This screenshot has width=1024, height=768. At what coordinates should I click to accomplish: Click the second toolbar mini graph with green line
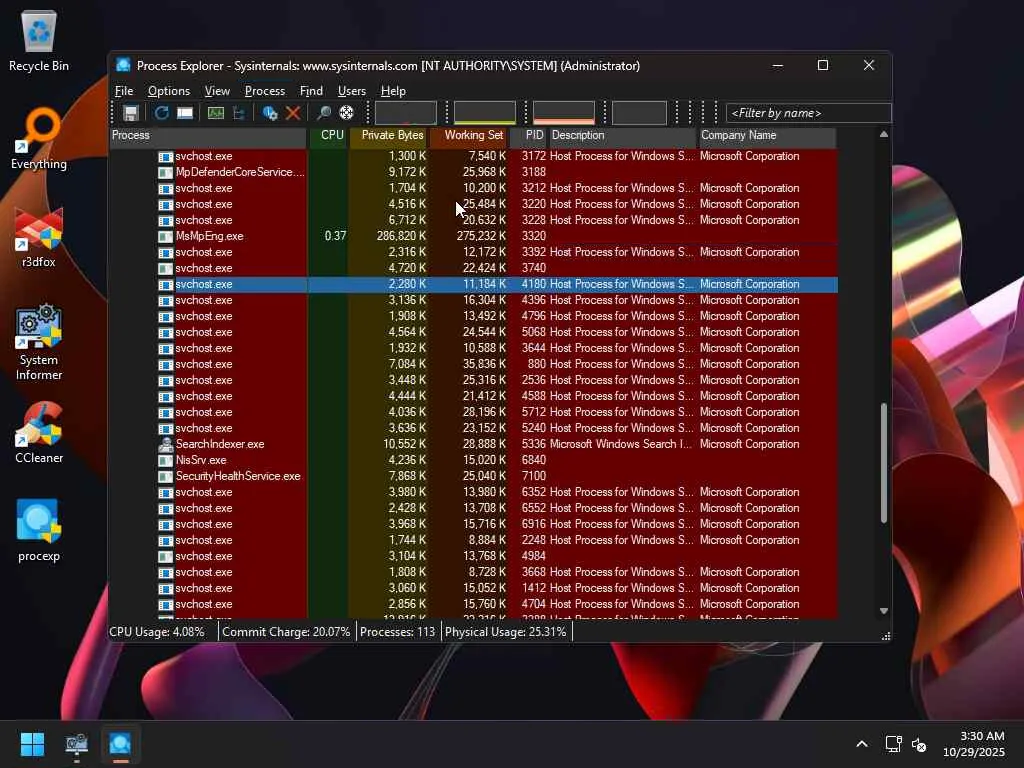click(x=485, y=113)
